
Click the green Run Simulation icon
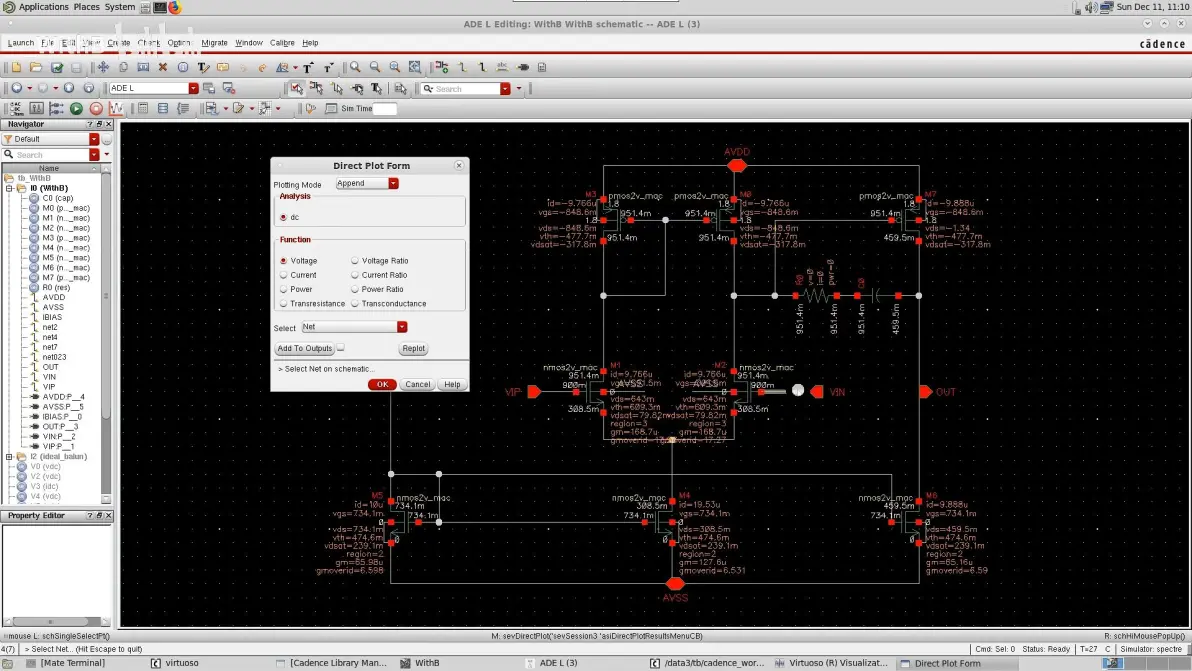pyautogui.click(x=76, y=109)
